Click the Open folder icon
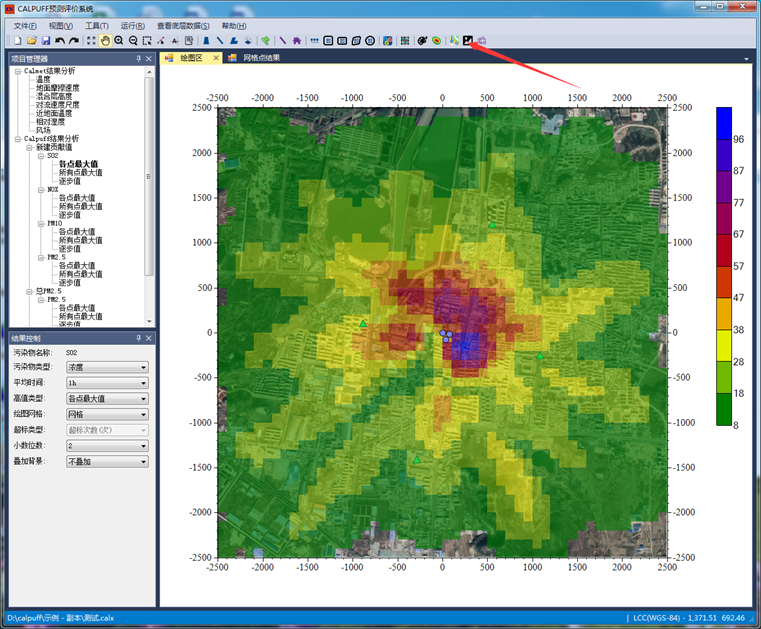The image size is (761, 629). tap(32, 40)
